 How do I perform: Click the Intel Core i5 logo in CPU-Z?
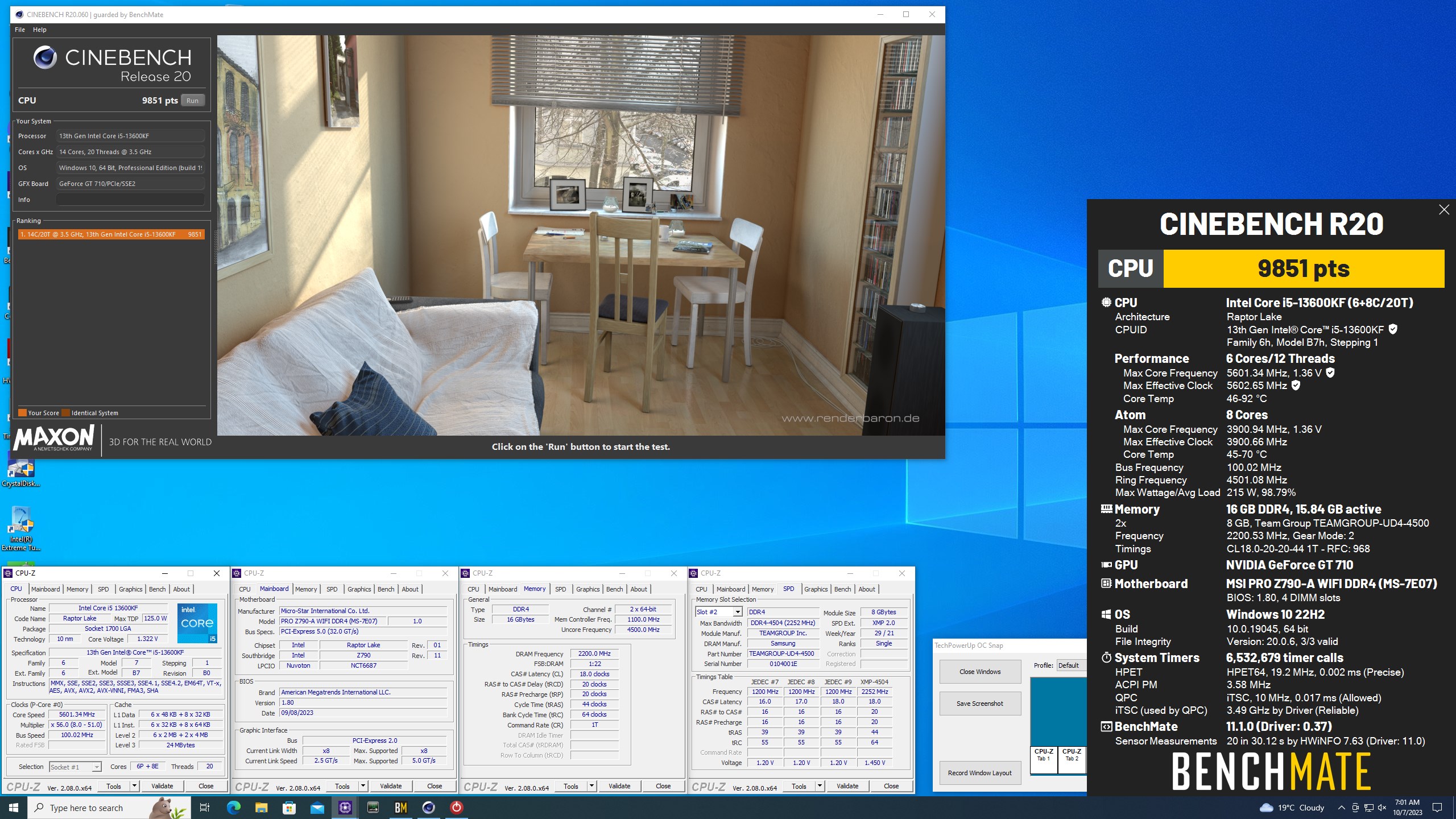click(197, 623)
